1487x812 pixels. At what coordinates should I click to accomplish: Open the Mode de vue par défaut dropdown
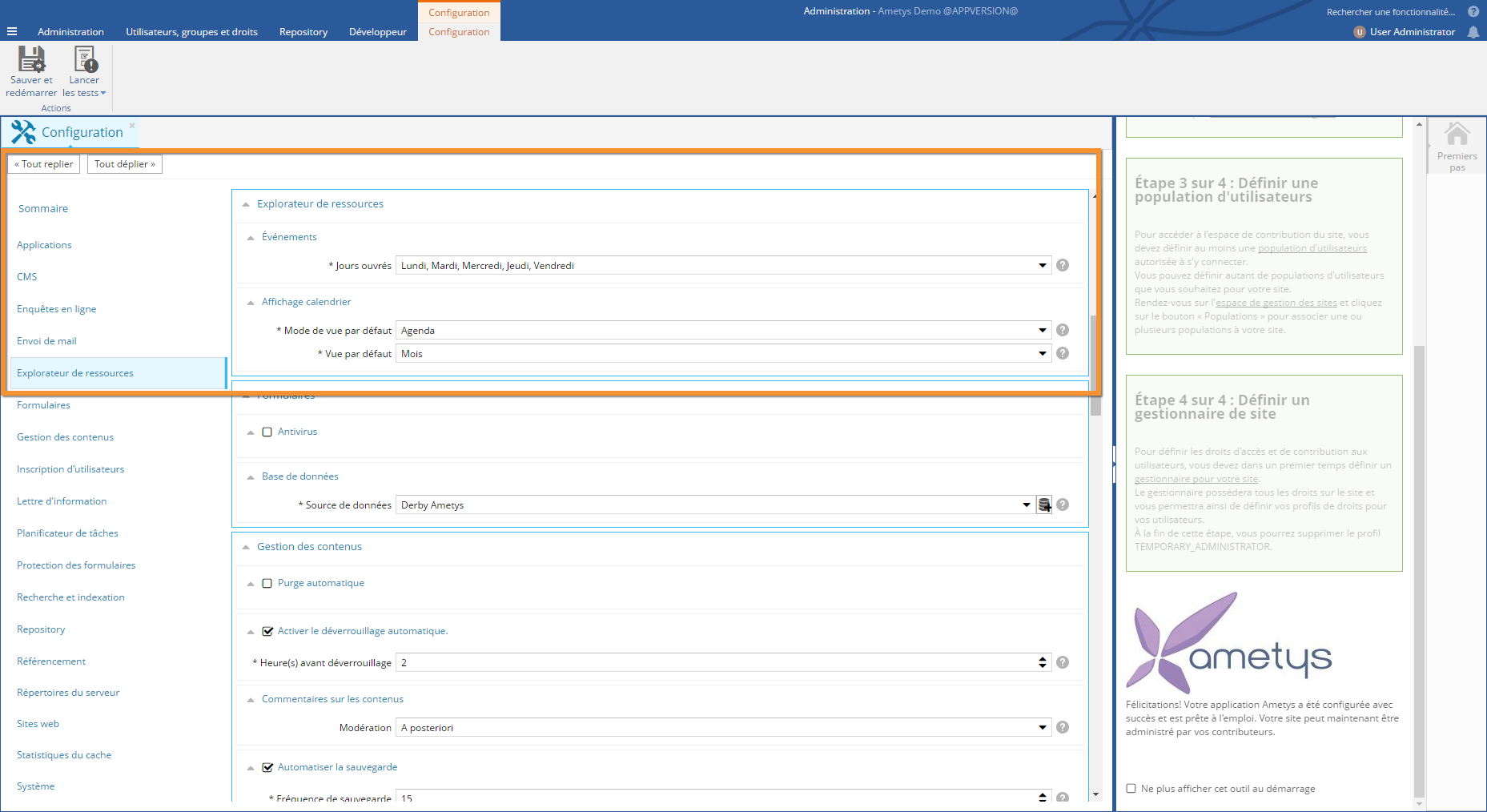coord(1042,331)
